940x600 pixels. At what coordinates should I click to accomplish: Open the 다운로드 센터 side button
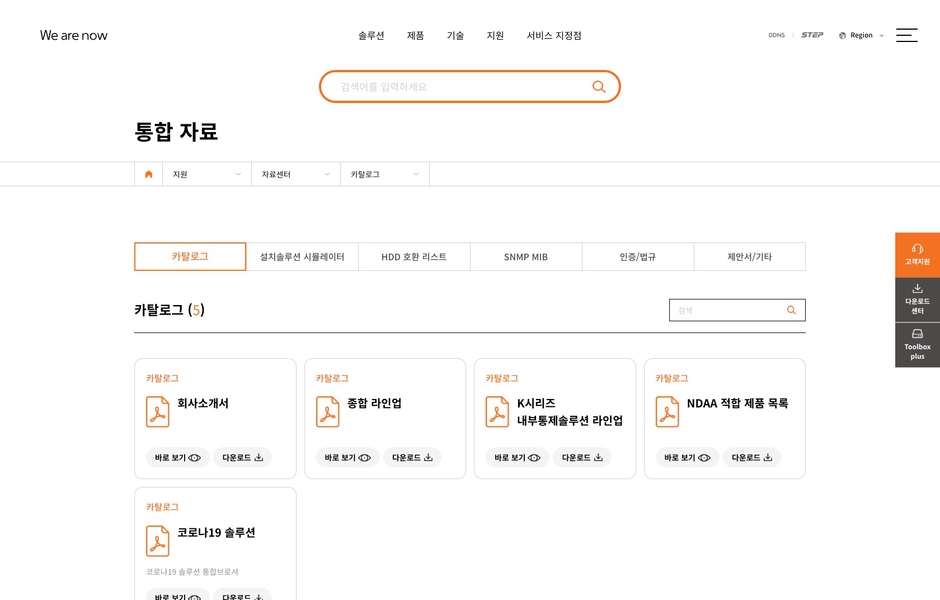tap(917, 299)
